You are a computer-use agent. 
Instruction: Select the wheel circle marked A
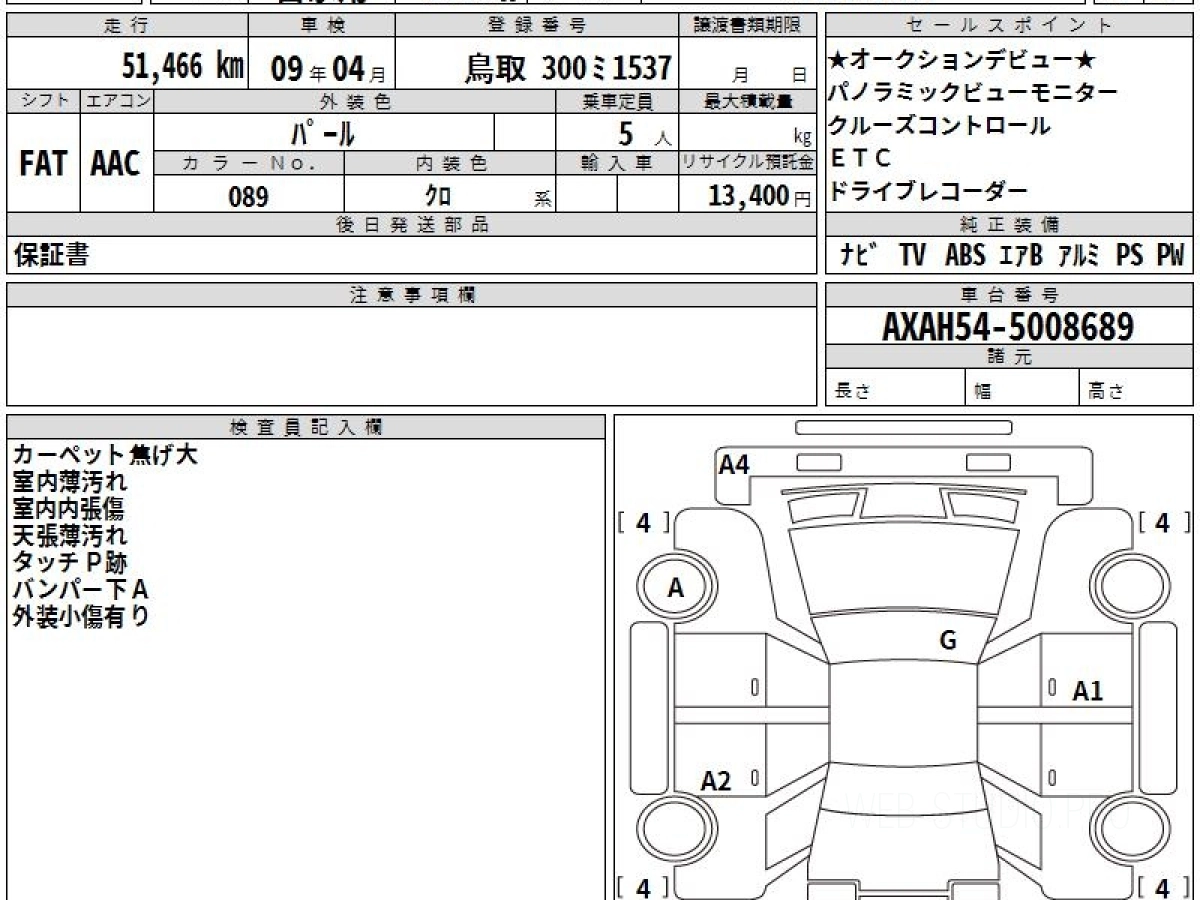[675, 588]
